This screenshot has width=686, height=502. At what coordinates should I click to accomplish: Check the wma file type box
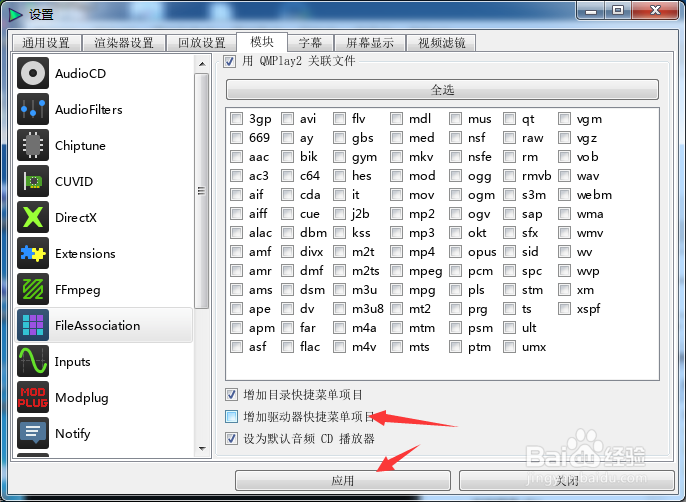point(564,214)
